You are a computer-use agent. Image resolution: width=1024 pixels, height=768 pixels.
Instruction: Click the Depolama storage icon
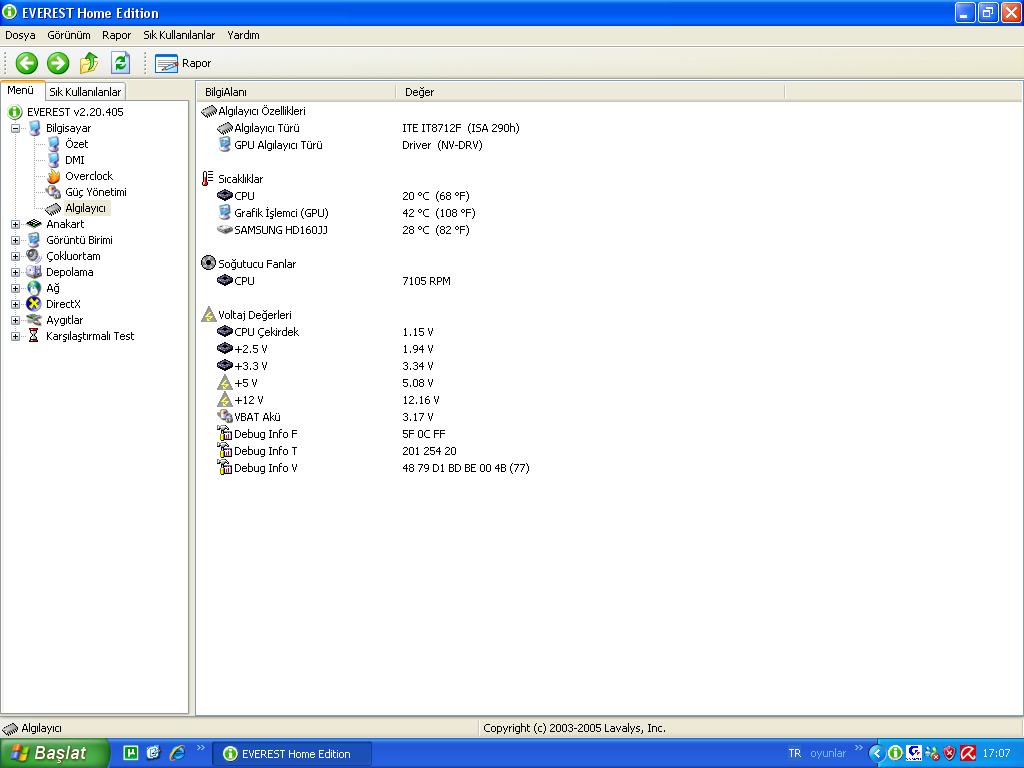click(34, 272)
